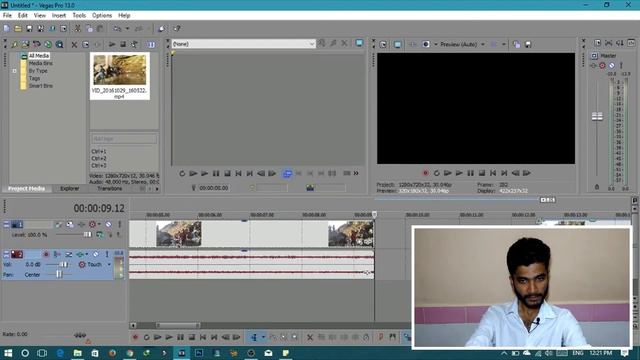The image size is (640, 360).
Task: Click Play From Start in timeline transport
Action: 158,338
